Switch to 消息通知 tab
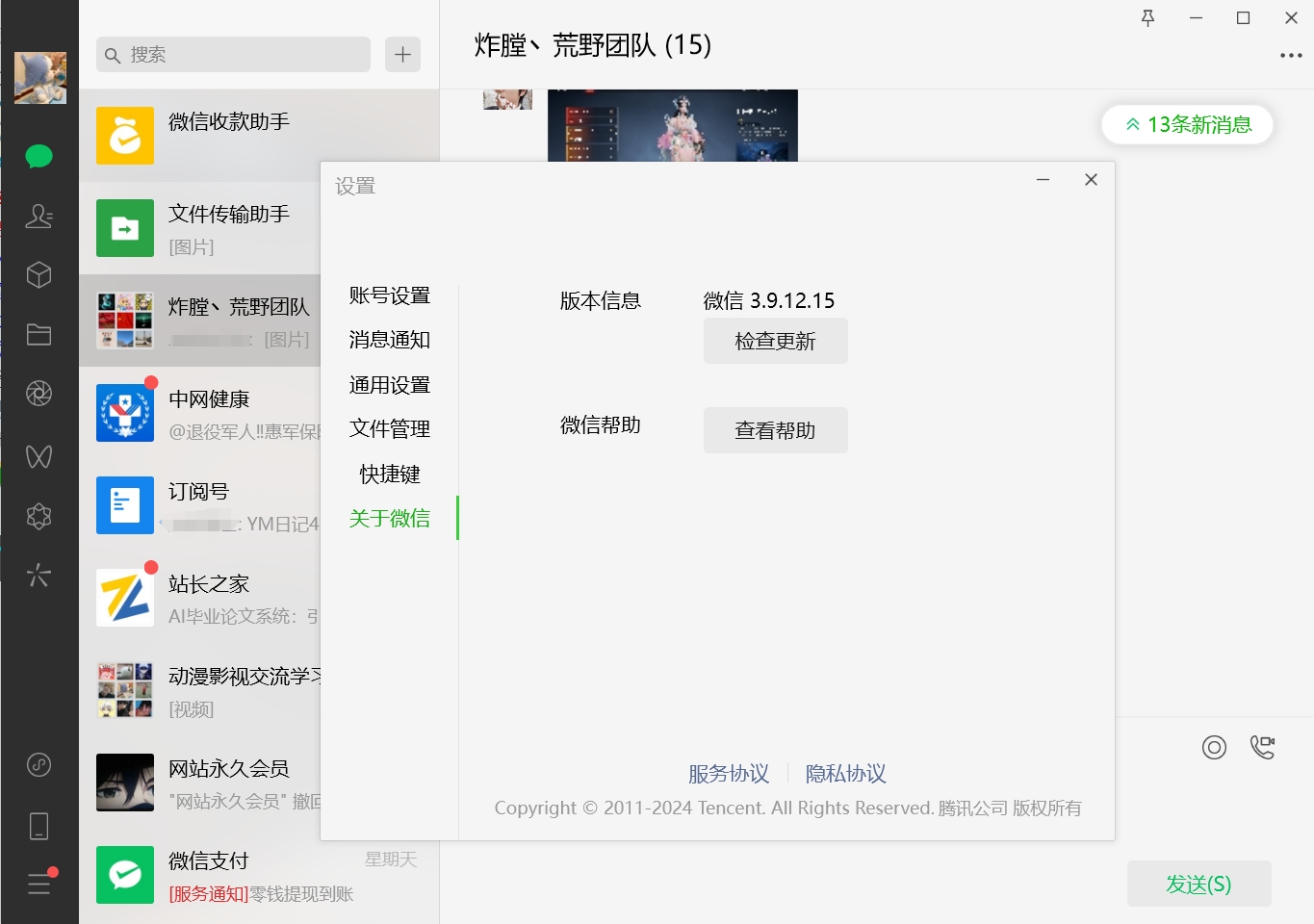The image size is (1314, 924). [x=390, y=340]
